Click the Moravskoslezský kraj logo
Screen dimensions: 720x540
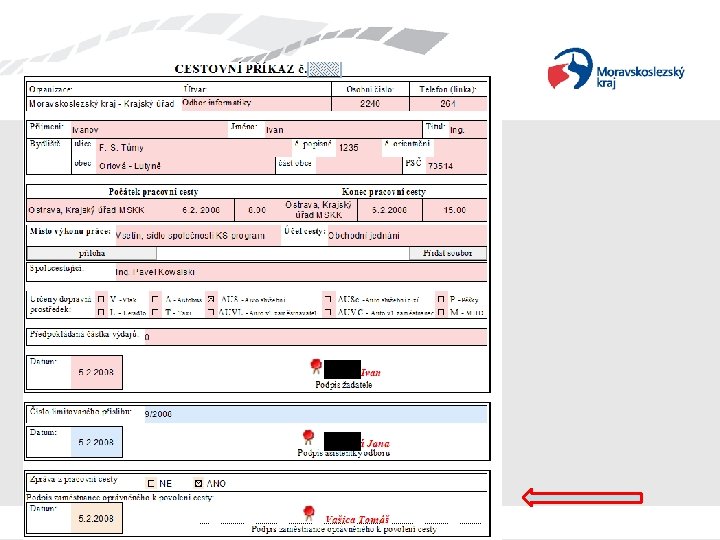click(616, 69)
